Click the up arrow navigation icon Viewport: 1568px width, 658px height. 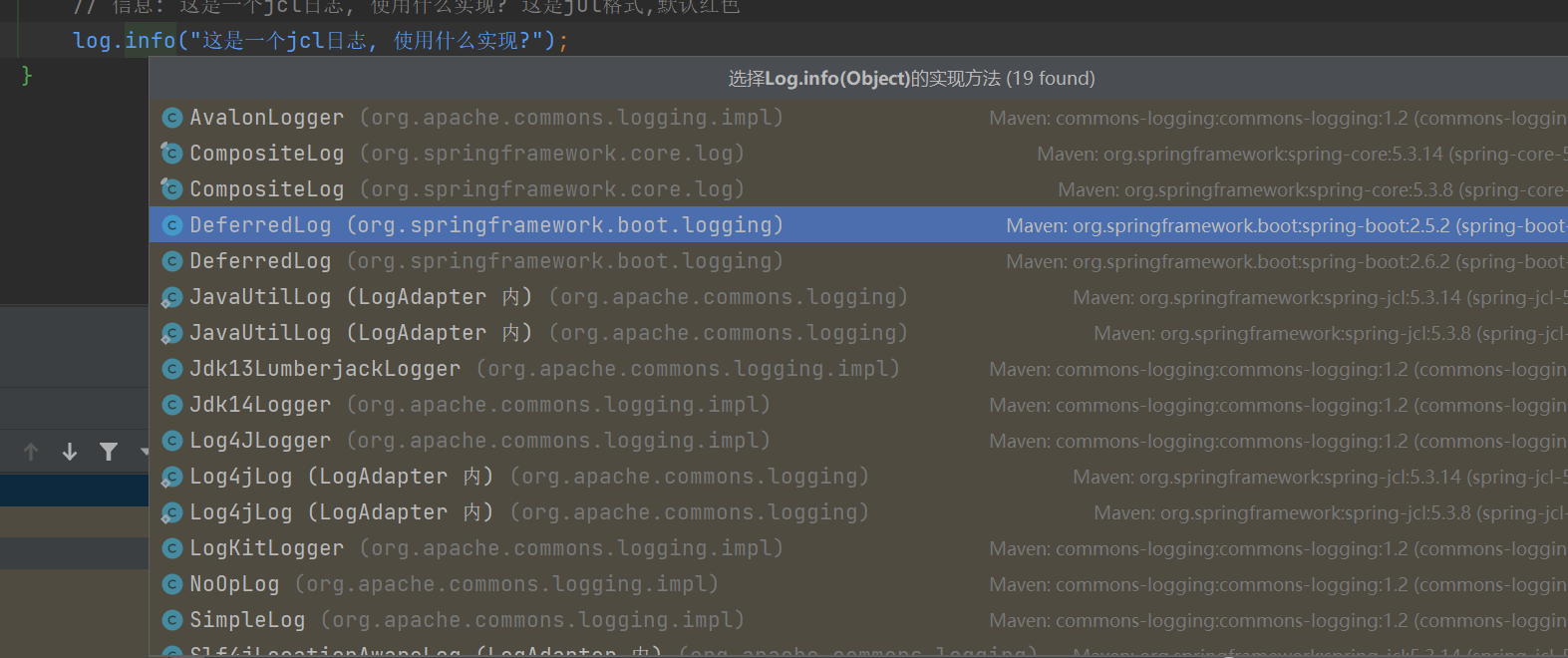31,452
